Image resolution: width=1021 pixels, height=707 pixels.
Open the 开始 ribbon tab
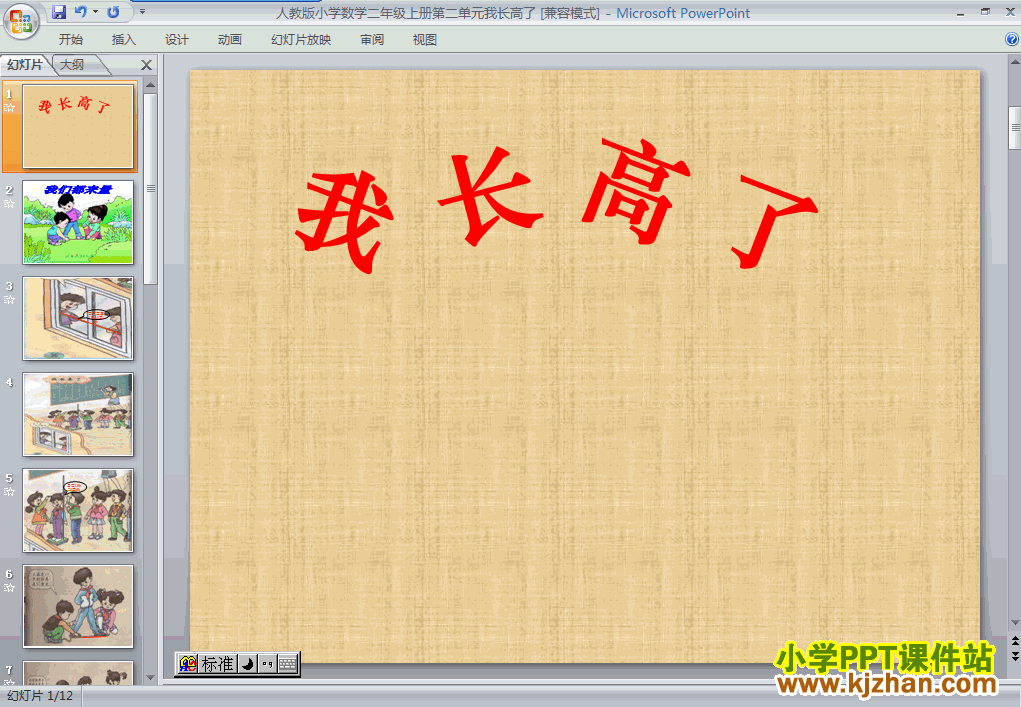[x=70, y=40]
